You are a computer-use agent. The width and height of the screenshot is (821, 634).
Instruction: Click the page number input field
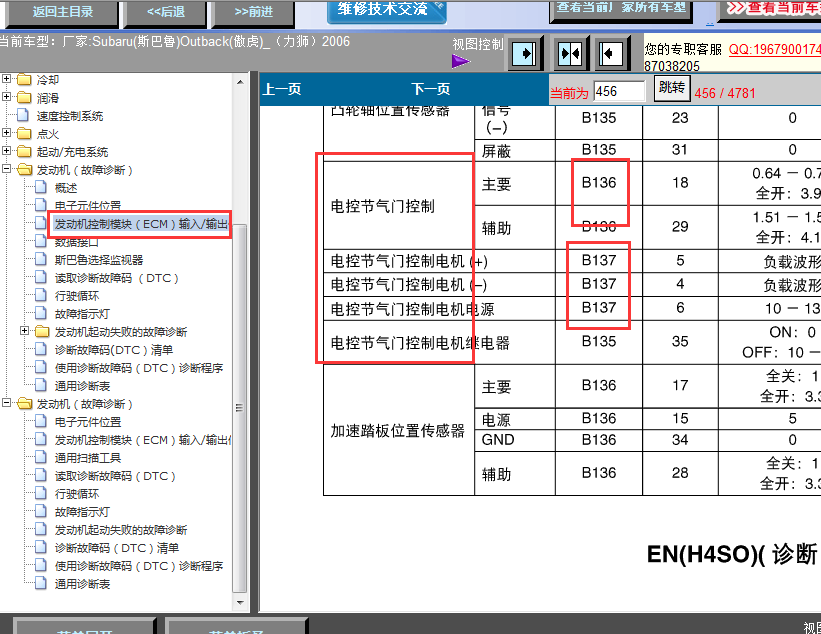(x=619, y=91)
